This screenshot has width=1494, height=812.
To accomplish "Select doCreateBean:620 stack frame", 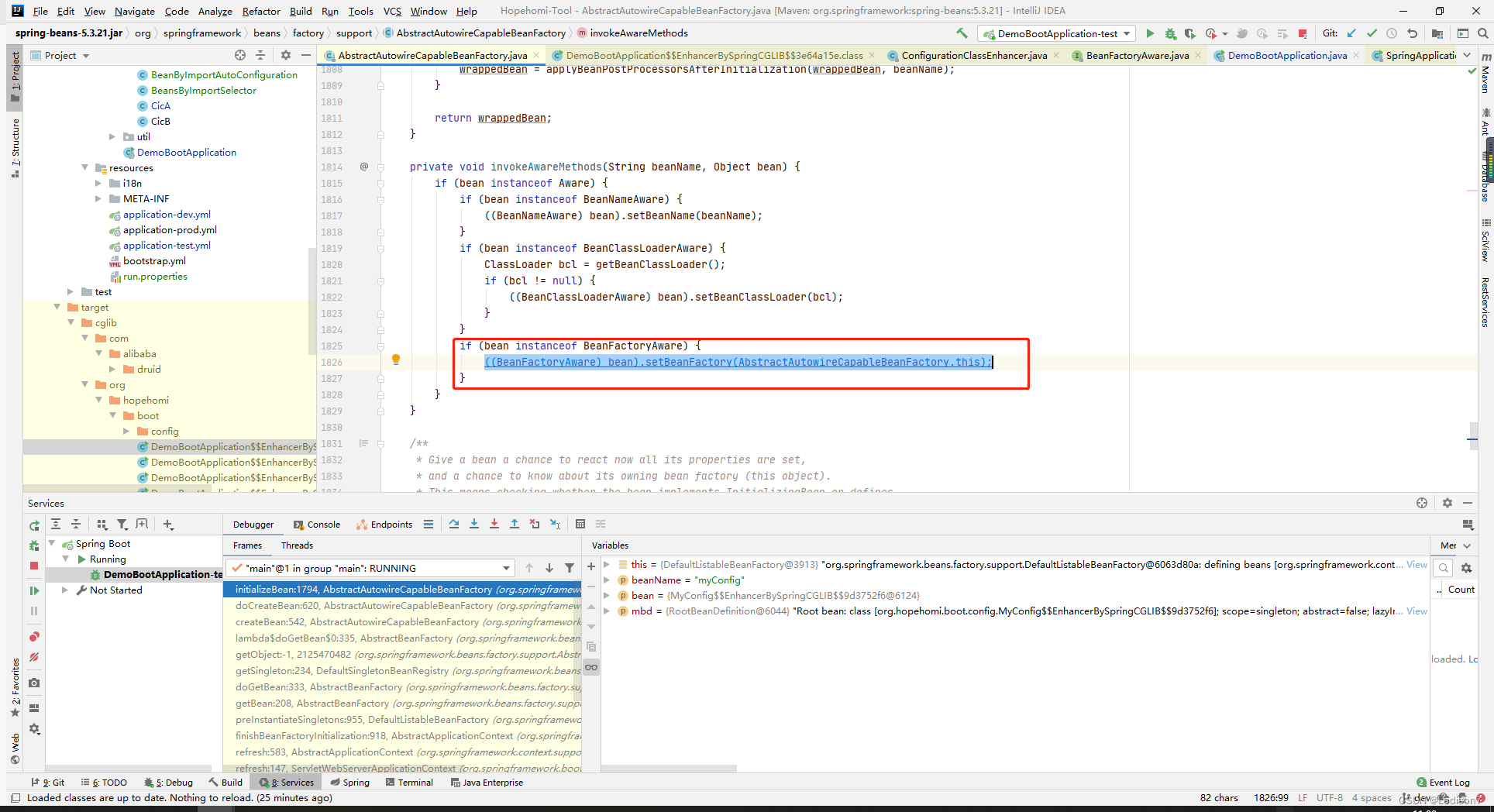I will pyautogui.click(x=403, y=606).
